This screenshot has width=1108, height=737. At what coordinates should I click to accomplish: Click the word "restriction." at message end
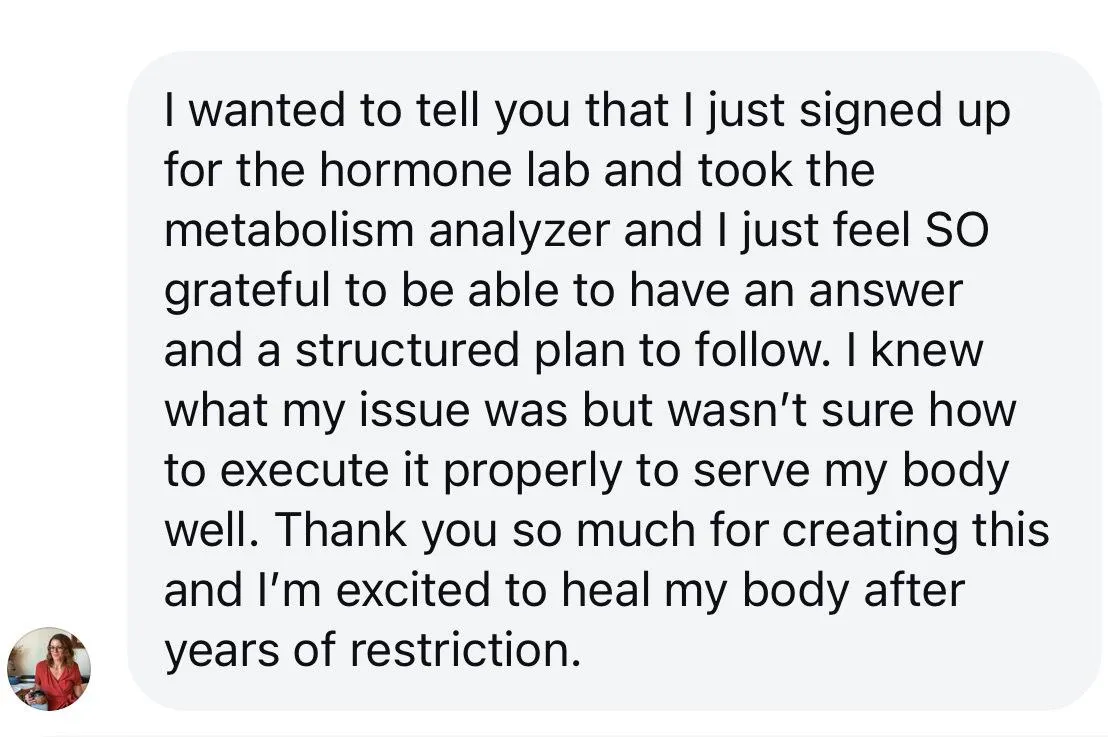[465, 650]
